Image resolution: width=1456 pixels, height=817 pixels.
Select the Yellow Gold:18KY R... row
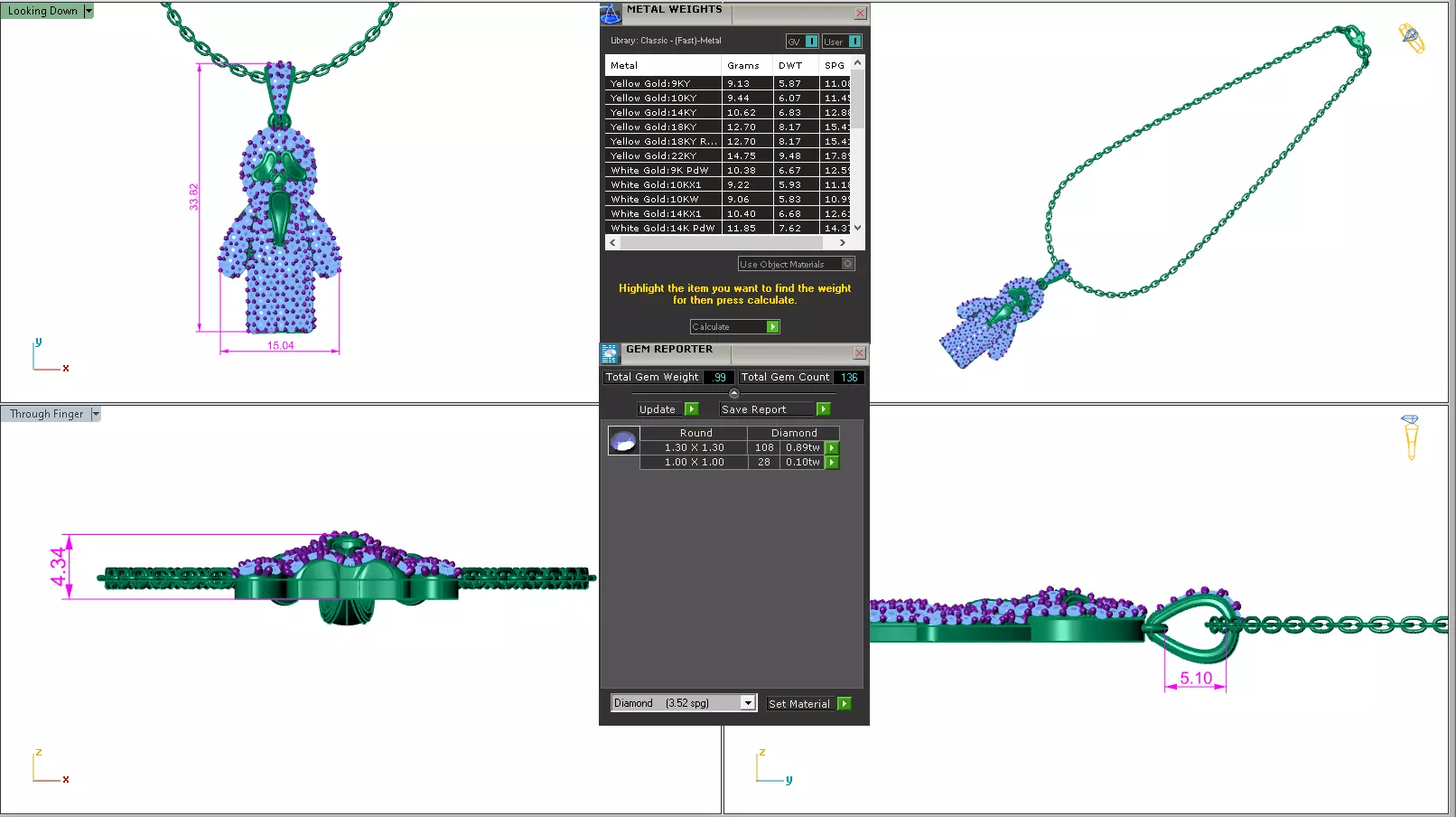727,141
